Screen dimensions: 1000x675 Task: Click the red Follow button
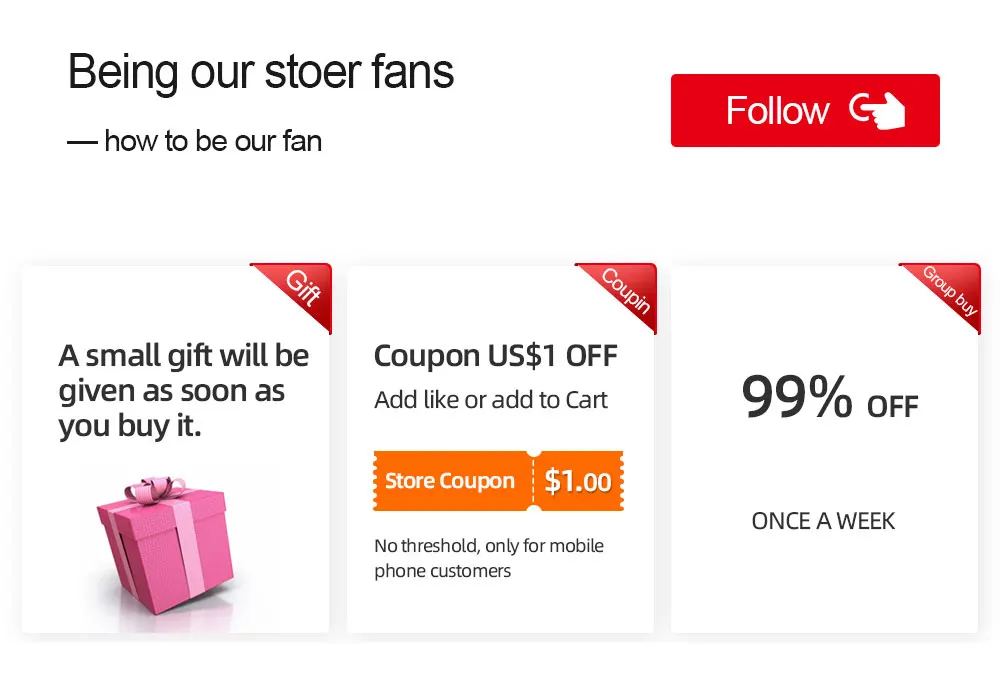pos(804,110)
